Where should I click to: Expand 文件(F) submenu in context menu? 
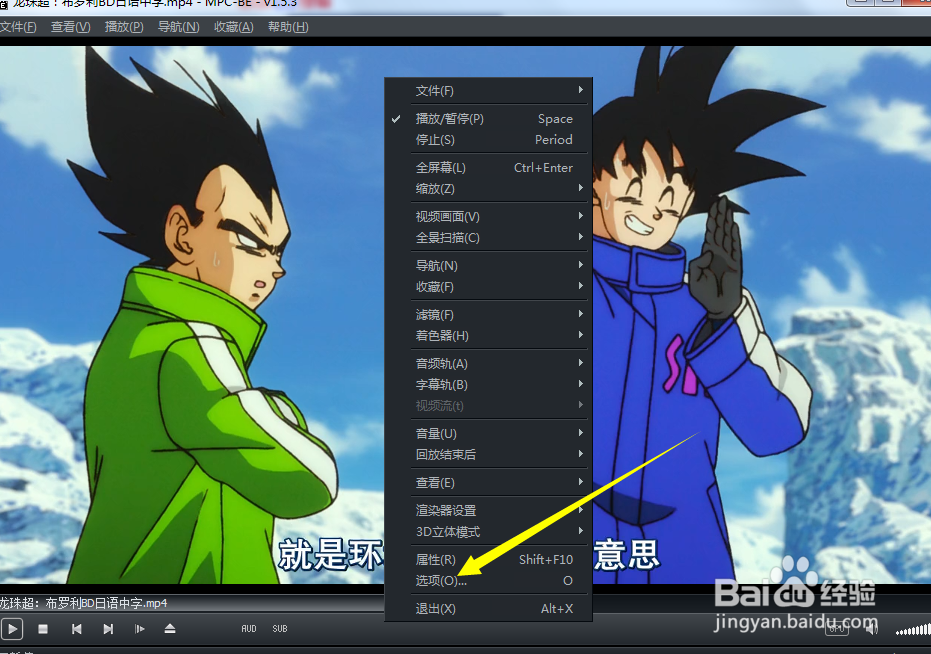click(488, 91)
